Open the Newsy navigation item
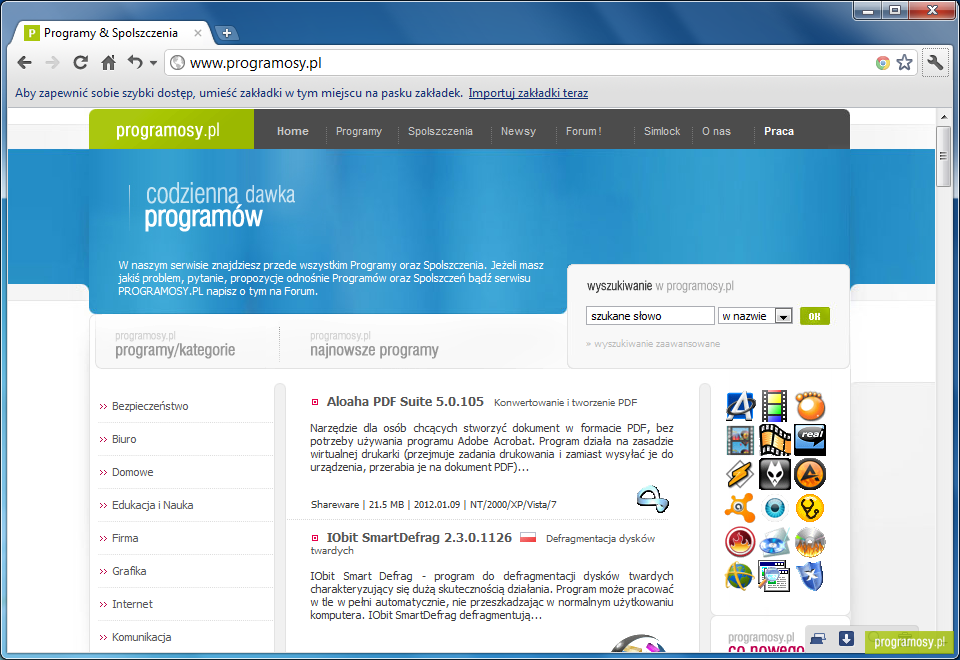Image resolution: width=960 pixels, height=660 pixels. pos(518,131)
